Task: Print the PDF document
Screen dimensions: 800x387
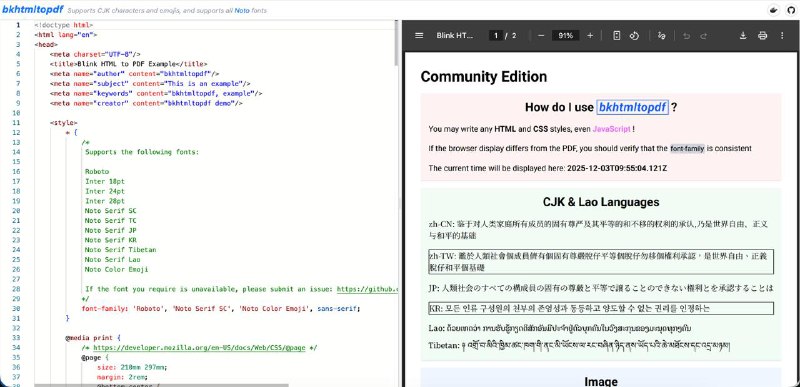Action: (762, 36)
